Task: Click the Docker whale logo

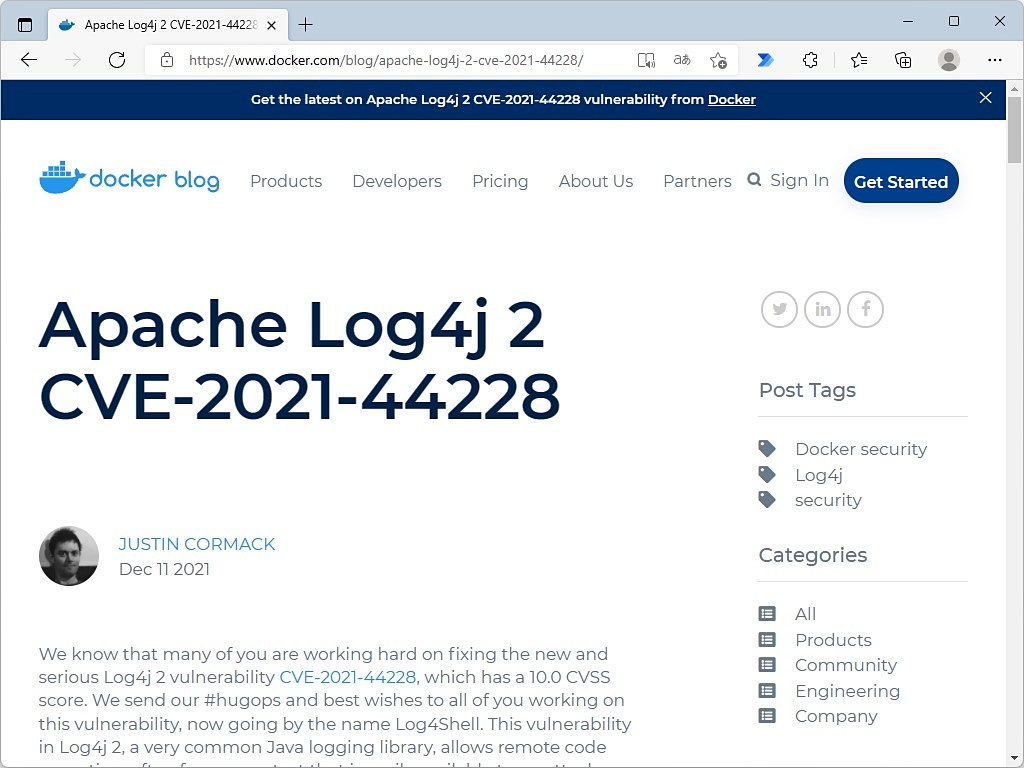Action: (62, 178)
